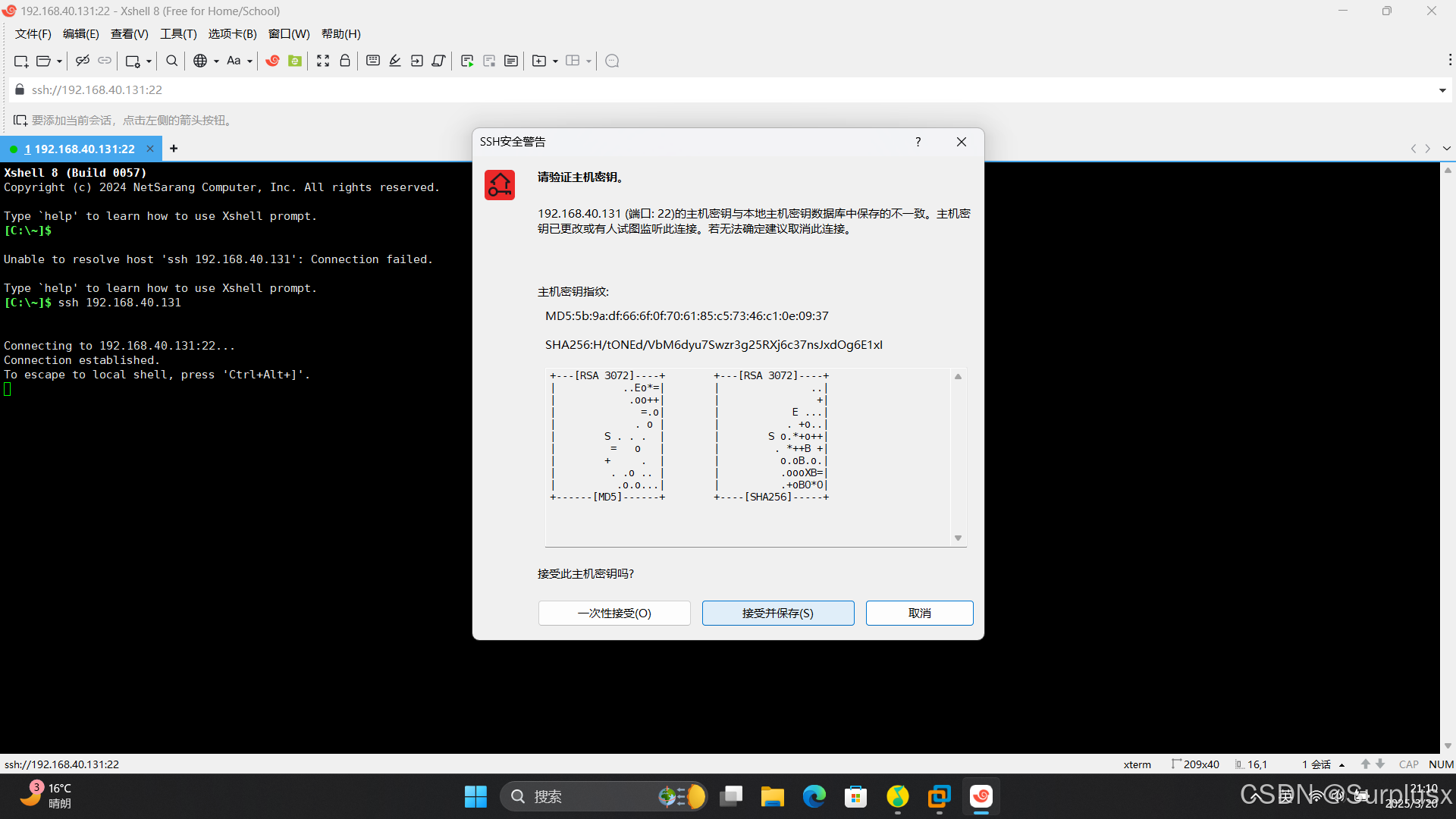Add a new tab with plus button
Screen dimensions: 1456x819
[x=174, y=149]
